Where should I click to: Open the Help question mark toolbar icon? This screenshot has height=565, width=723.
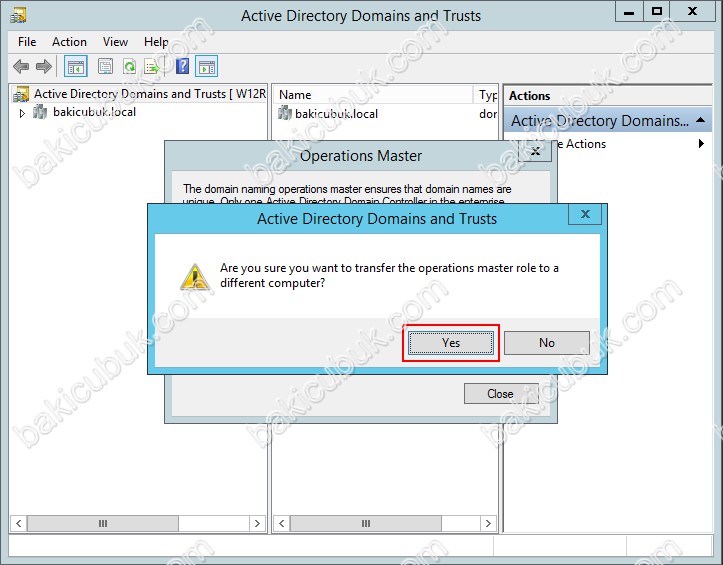[x=183, y=66]
